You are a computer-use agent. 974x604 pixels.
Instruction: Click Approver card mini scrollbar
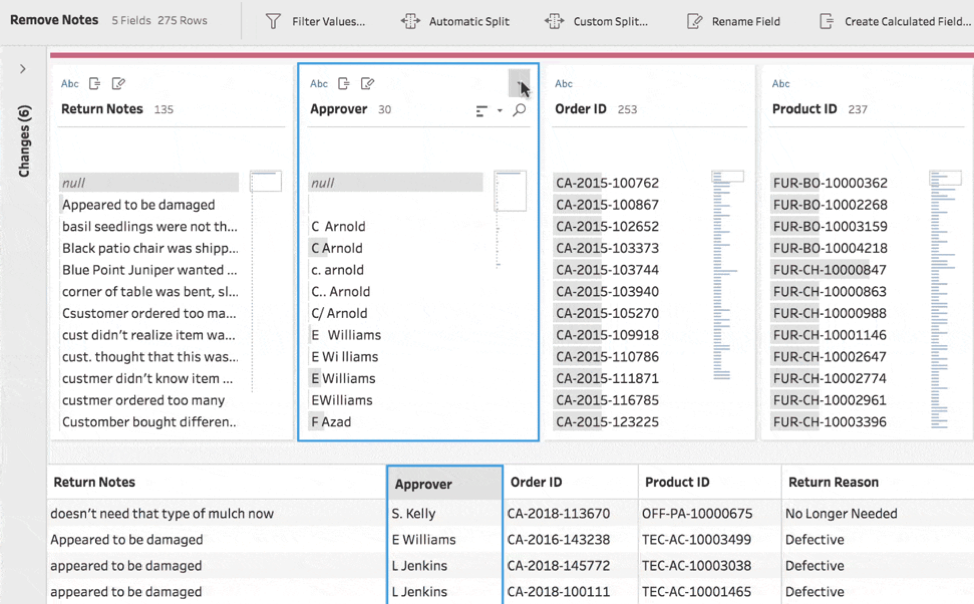point(511,191)
